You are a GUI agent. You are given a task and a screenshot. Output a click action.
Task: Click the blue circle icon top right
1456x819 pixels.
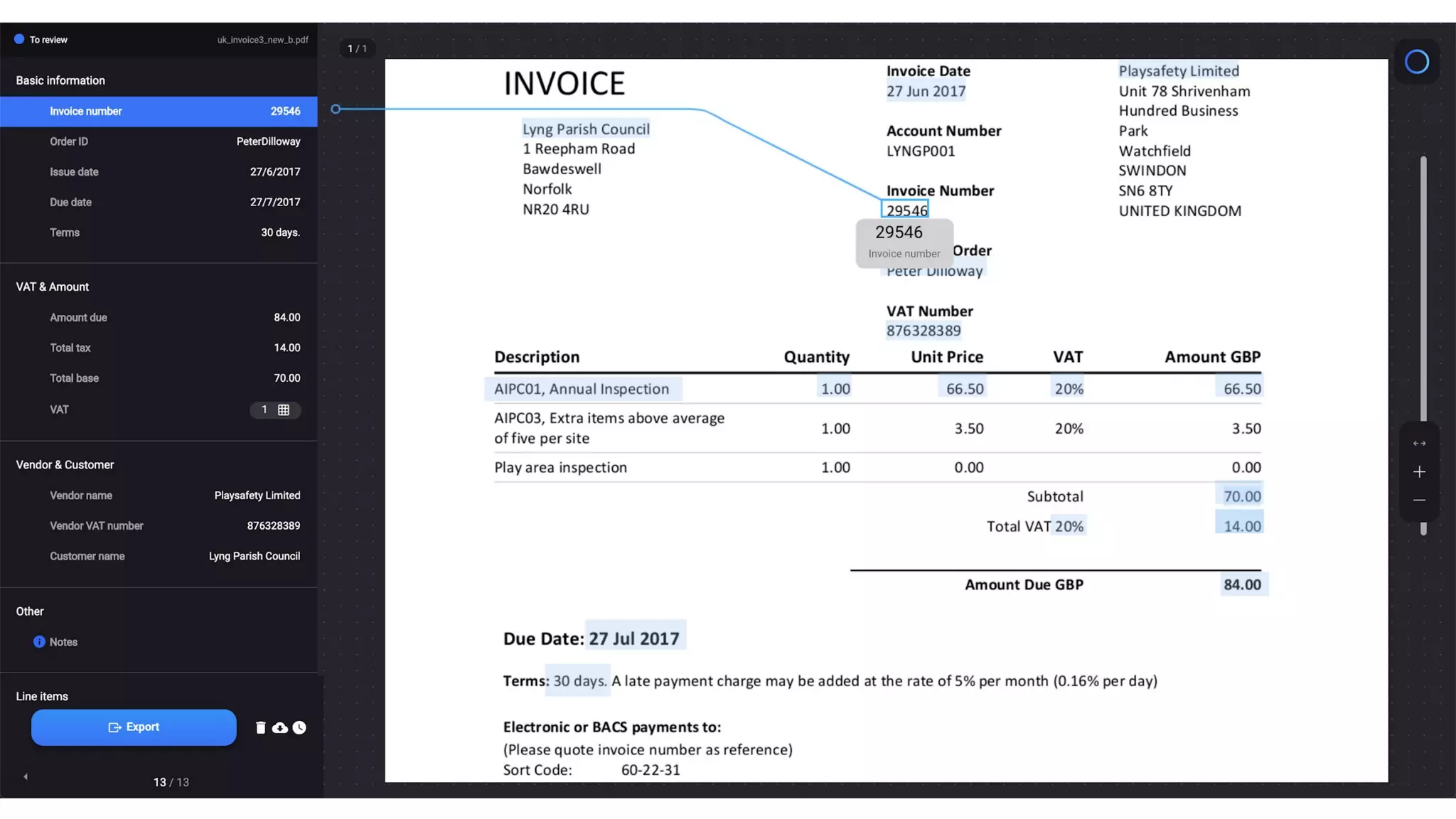[x=1416, y=62]
